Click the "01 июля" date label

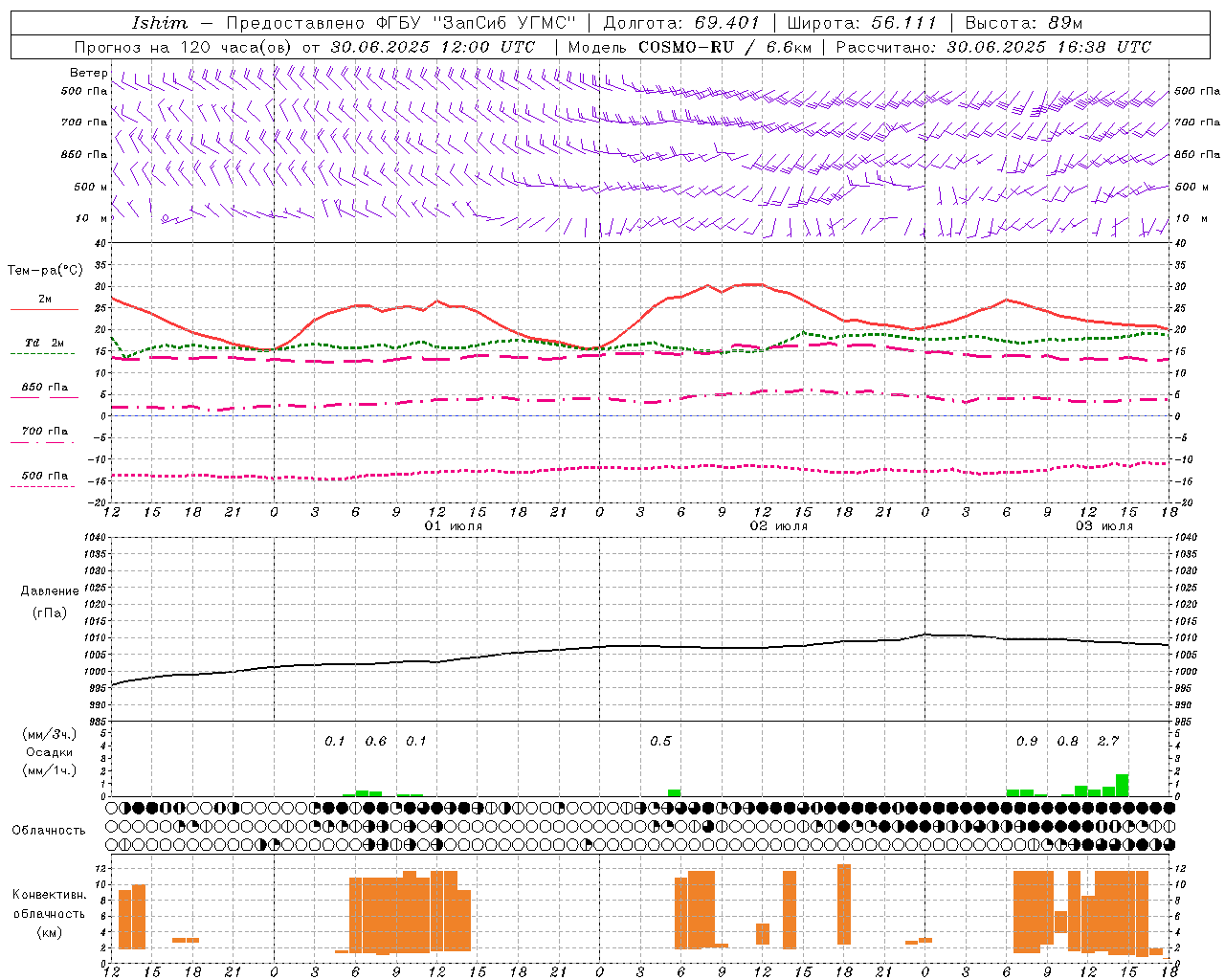(454, 526)
